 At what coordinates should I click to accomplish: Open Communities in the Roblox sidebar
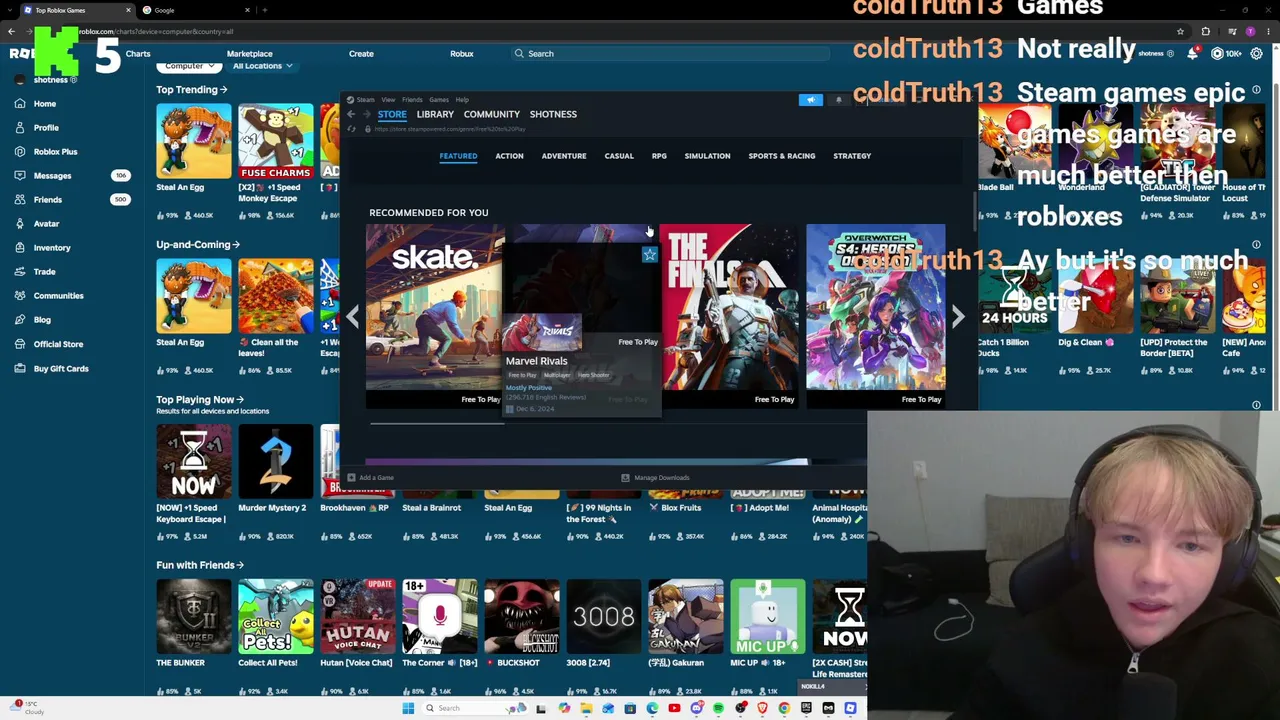[58, 295]
